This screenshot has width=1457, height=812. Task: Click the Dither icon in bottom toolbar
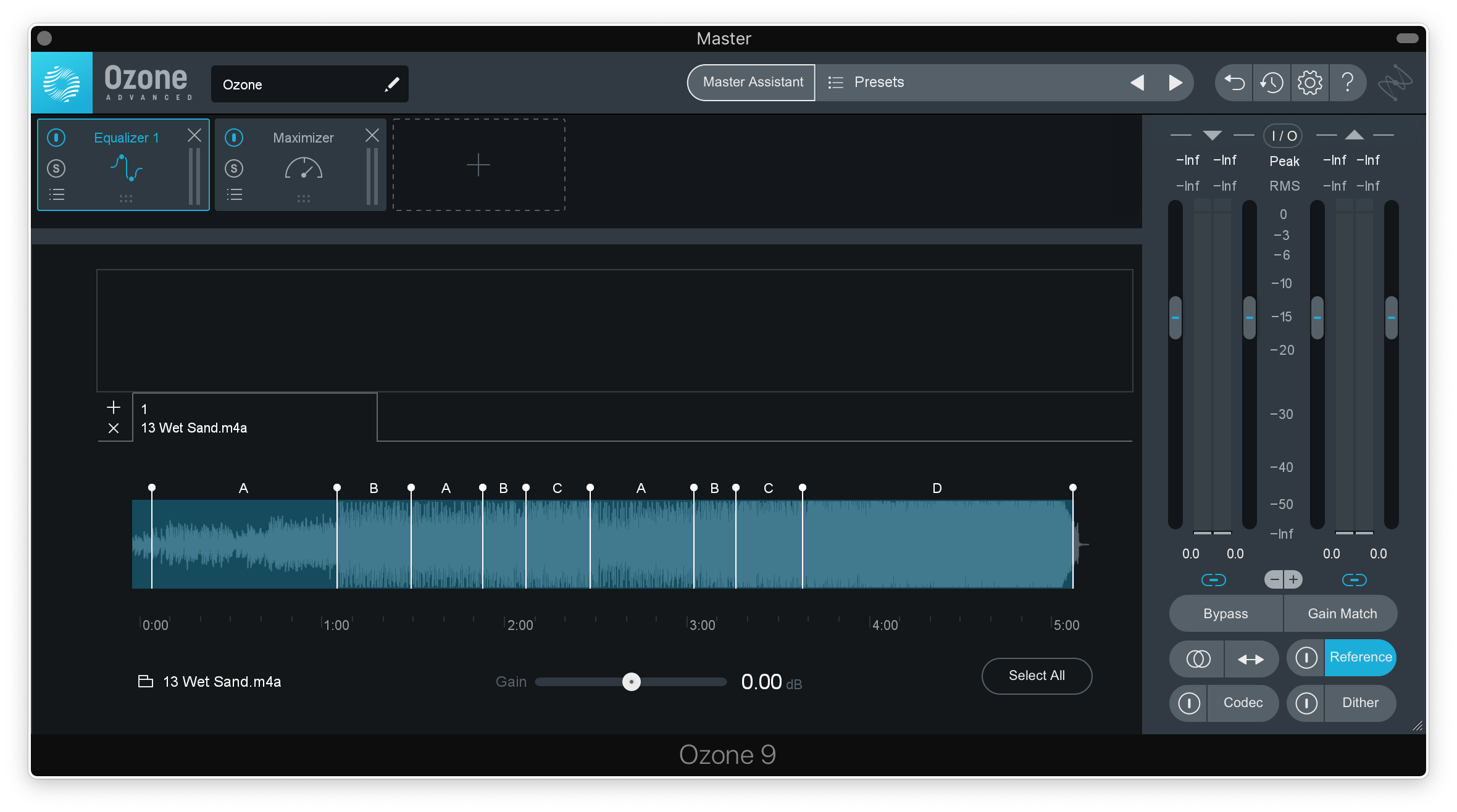pos(1306,703)
